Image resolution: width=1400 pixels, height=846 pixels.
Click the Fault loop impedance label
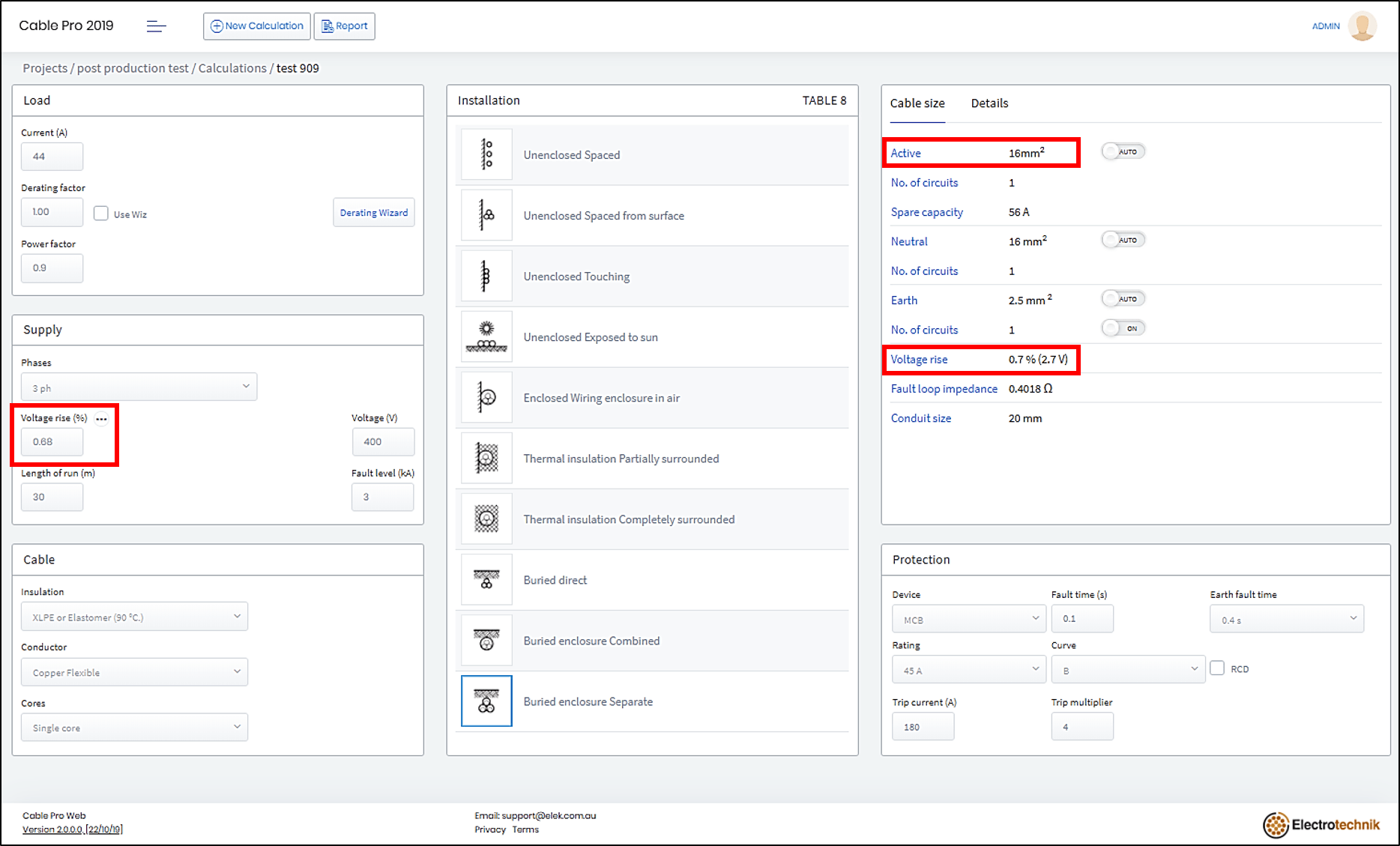tap(944, 389)
